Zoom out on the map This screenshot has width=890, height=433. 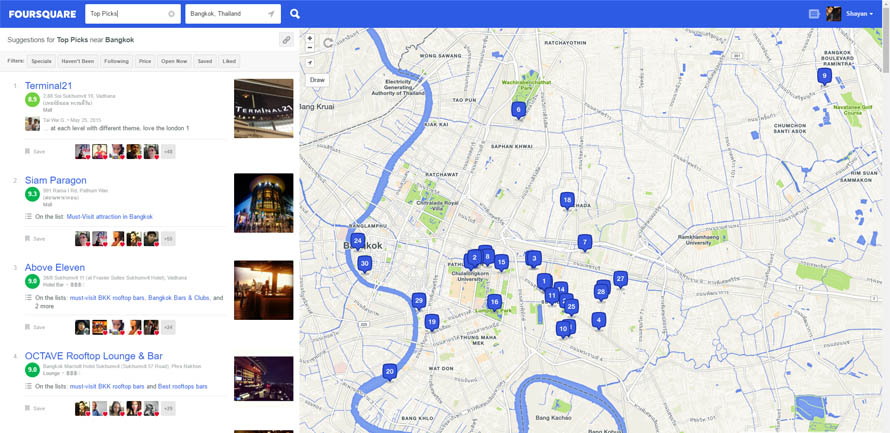(310, 47)
